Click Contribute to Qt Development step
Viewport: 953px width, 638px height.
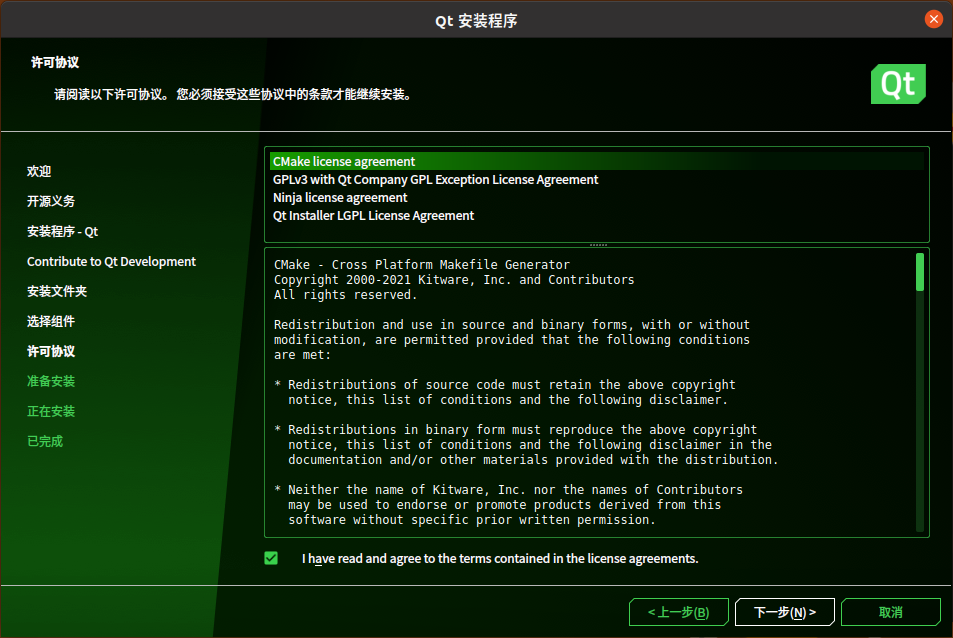[x=111, y=261]
